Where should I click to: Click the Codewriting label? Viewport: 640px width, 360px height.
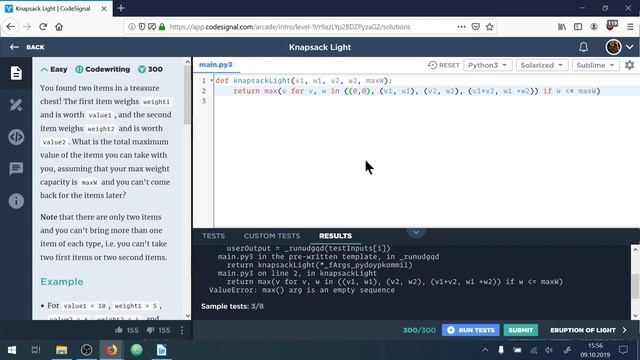coord(108,69)
